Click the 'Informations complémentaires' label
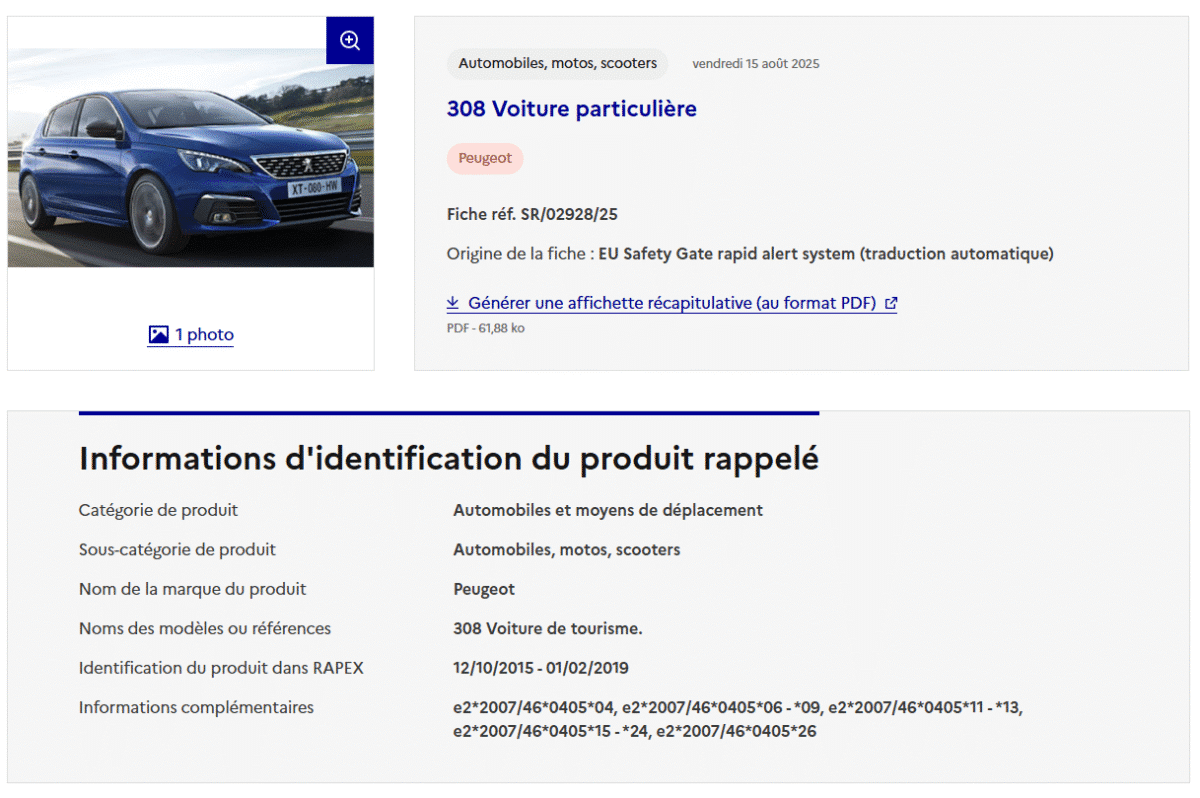1200x798 pixels. click(x=196, y=707)
